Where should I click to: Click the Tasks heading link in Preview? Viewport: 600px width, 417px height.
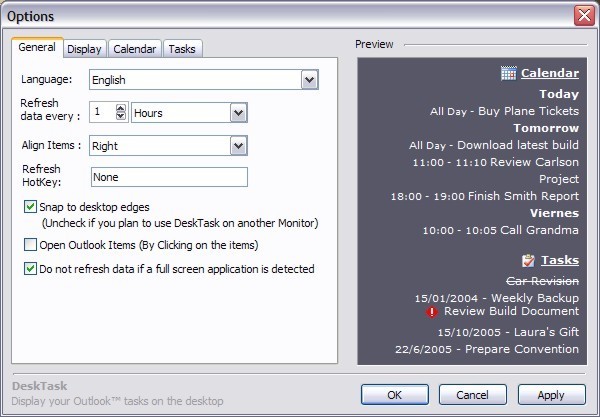[x=560, y=260]
